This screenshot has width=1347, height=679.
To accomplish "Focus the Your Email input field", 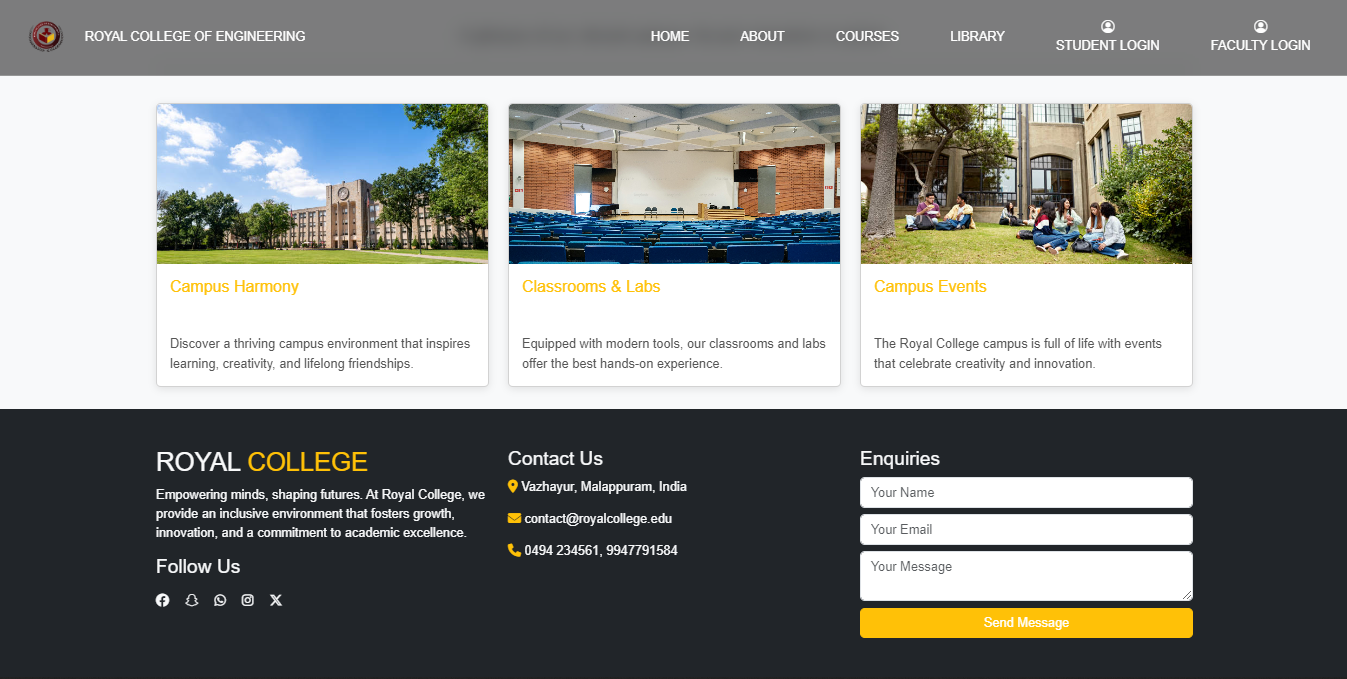I will (x=1026, y=529).
